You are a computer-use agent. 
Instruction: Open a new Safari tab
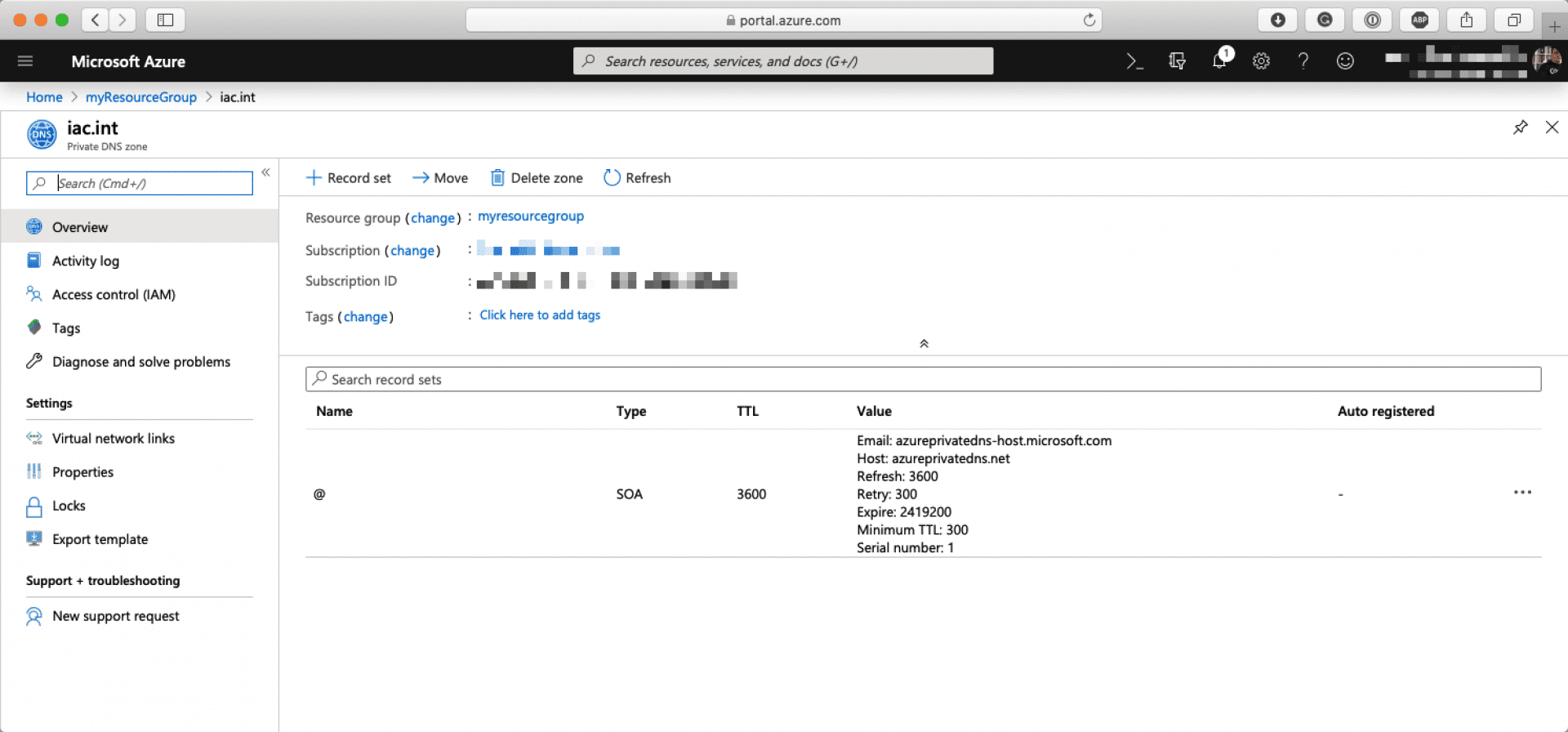1554,26
